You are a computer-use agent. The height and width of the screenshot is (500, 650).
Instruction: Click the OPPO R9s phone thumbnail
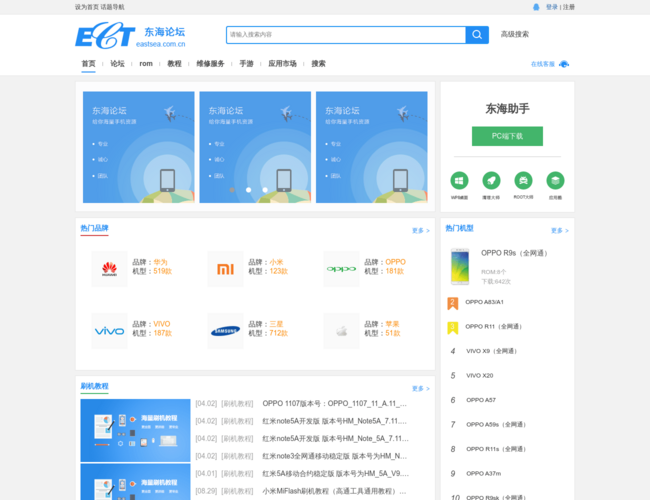coord(460,267)
